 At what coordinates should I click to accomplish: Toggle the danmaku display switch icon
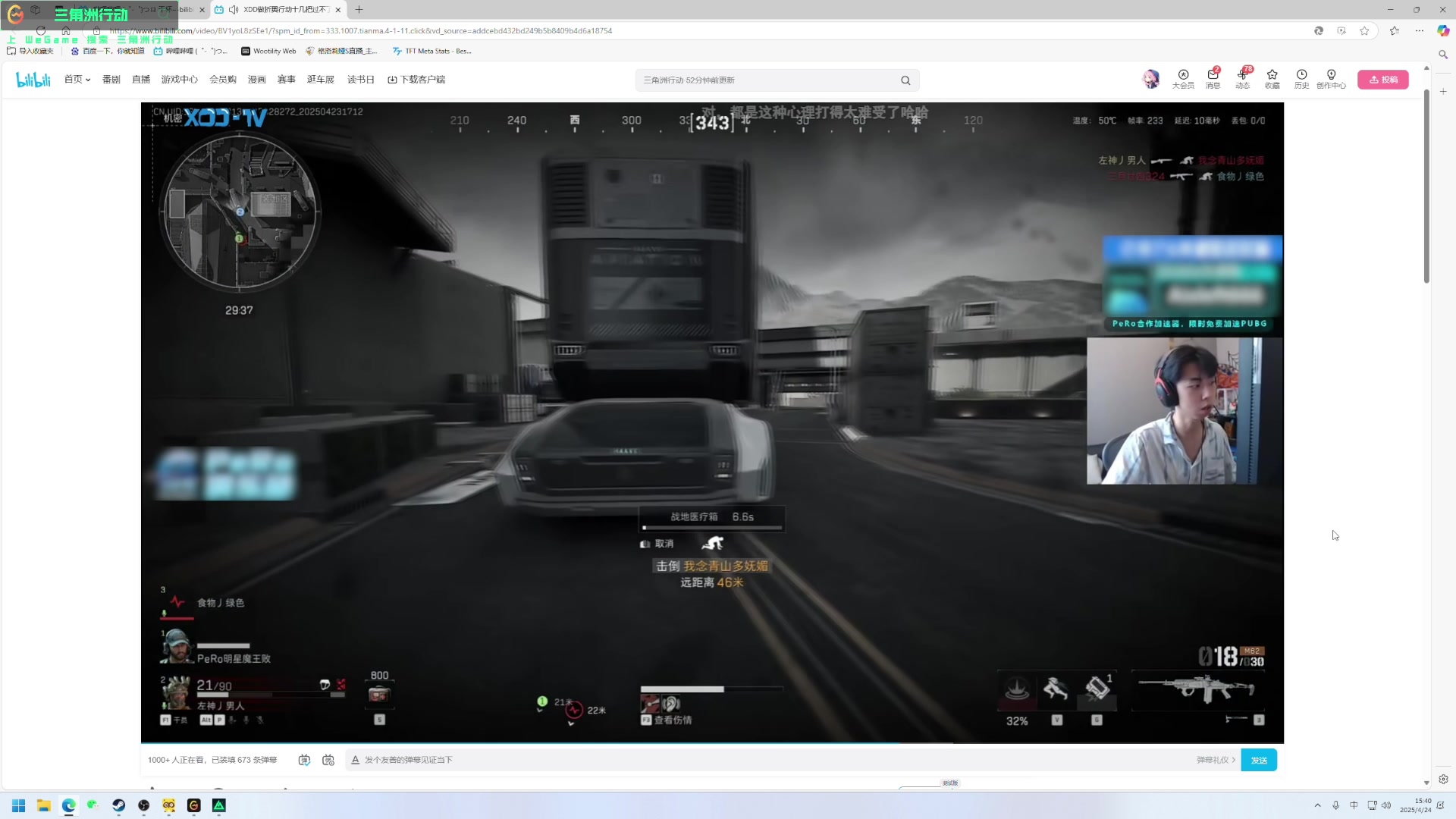click(304, 760)
